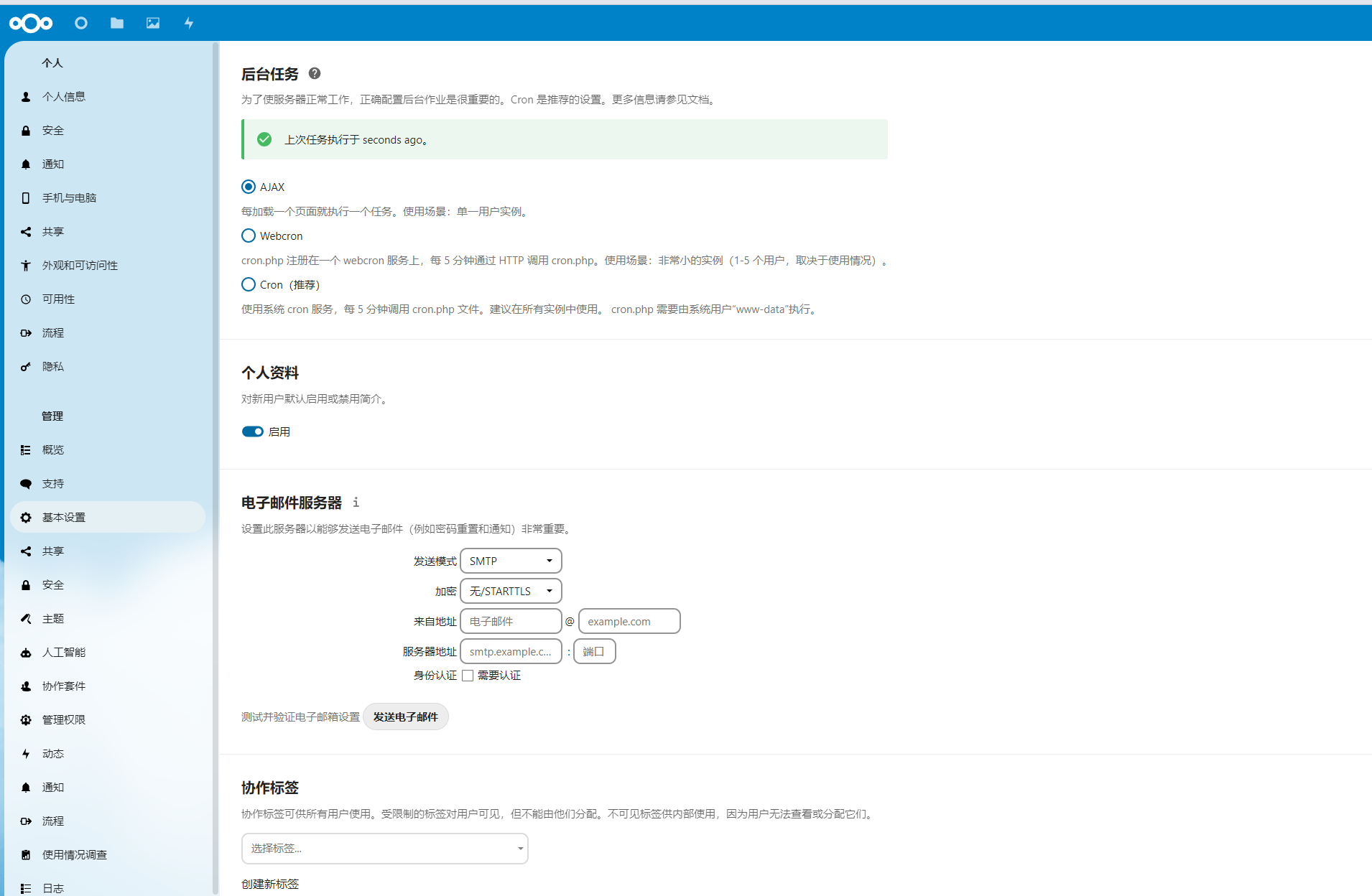Click the 电子邮件 from-address field
The image size is (1372, 896).
[511, 621]
